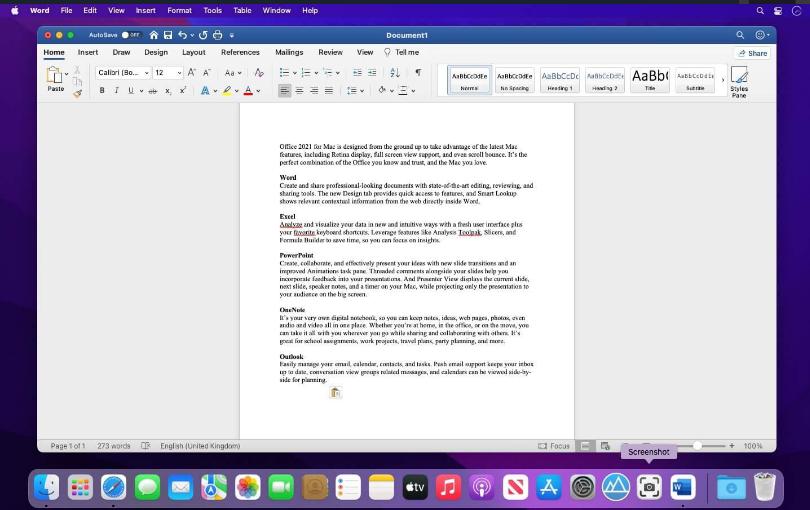The height and width of the screenshot is (510, 810).
Task: Click Focus mode button
Action: (554, 445)
